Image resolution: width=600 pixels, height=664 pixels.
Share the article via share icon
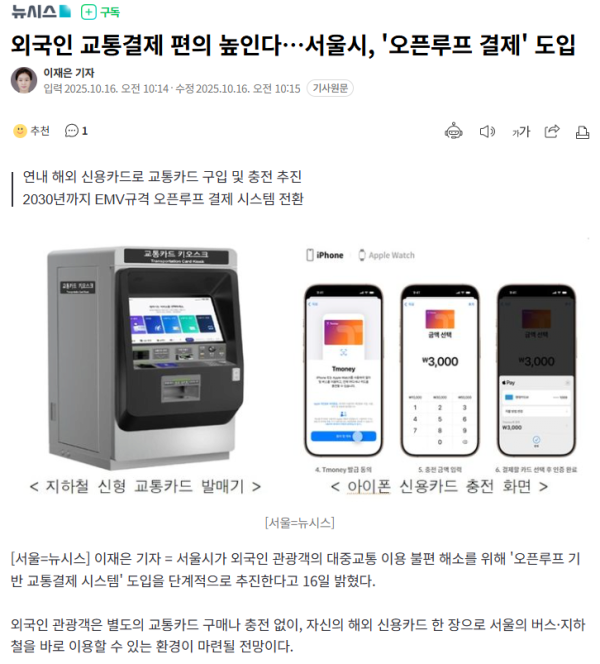point(552,132)
